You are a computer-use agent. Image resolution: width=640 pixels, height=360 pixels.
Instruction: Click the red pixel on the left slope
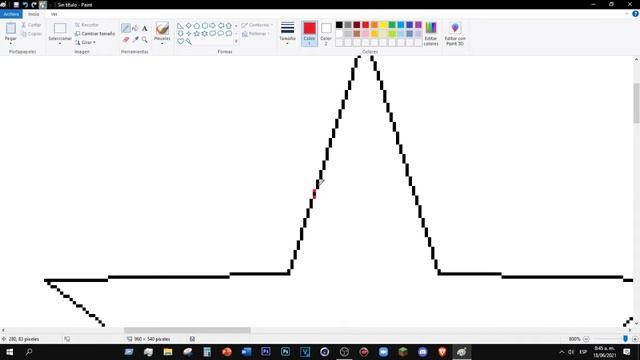coord(314,194)
